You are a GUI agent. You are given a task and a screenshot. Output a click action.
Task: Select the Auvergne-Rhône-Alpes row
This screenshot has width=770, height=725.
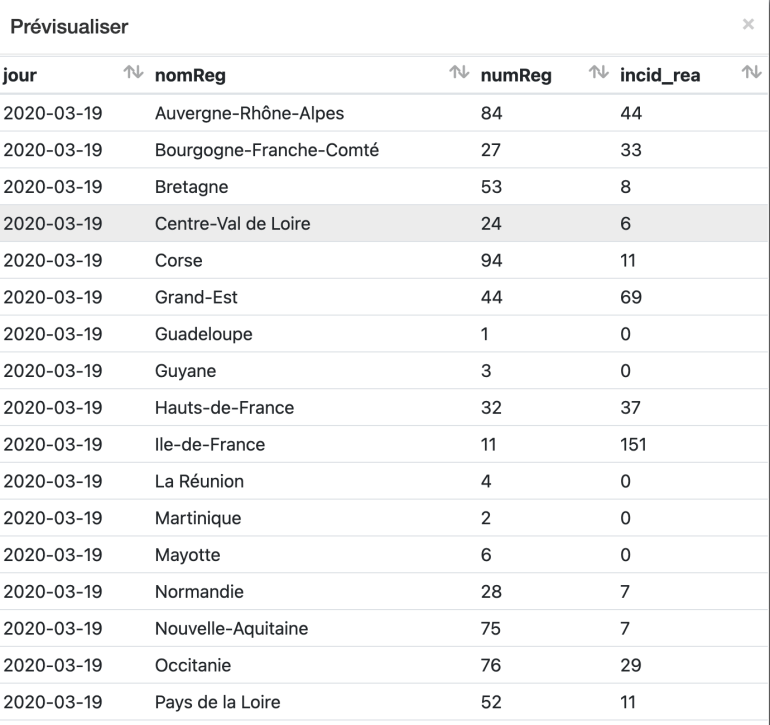click(384, 113)
